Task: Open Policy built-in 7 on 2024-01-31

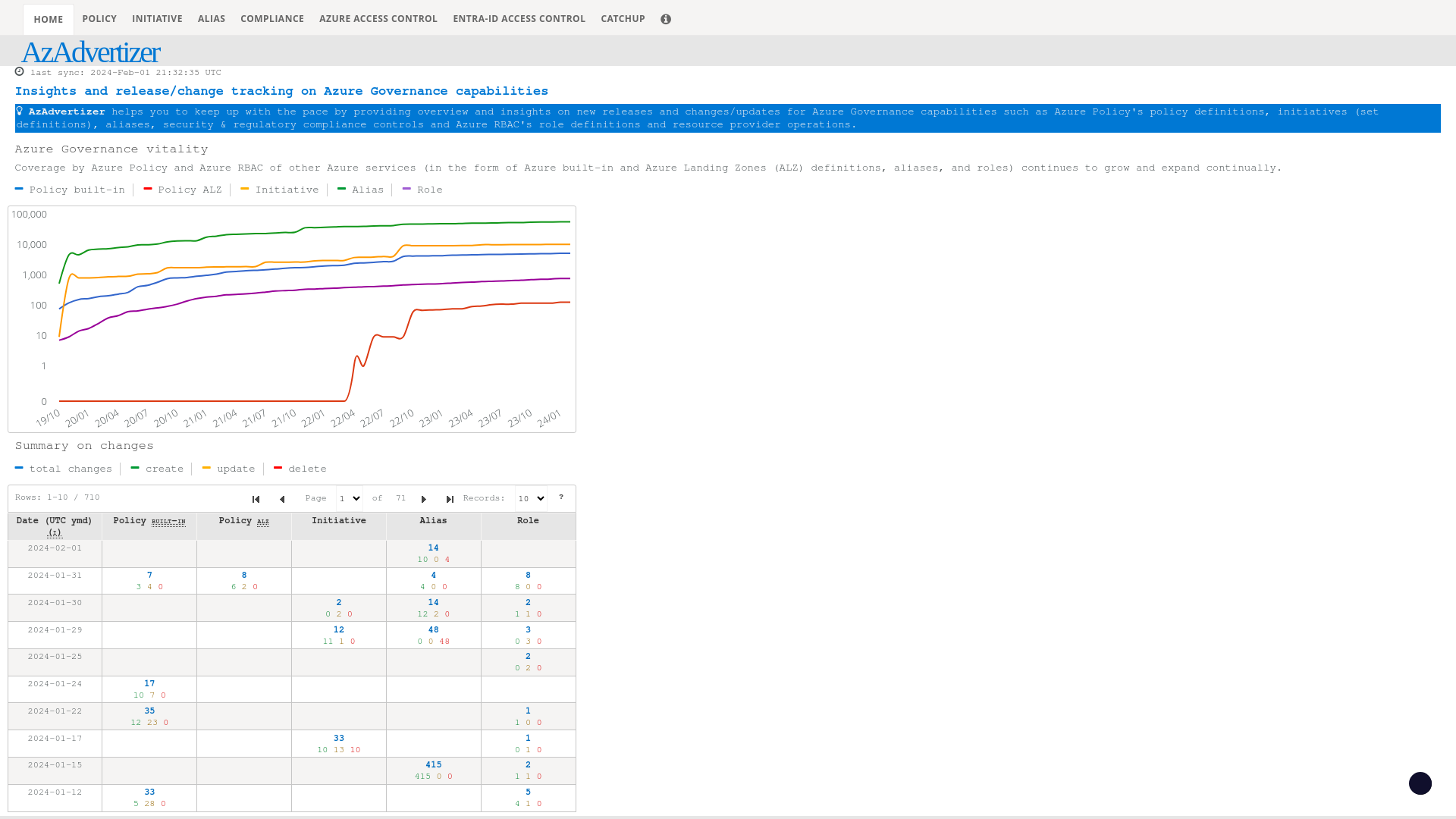Action: pos(149,575)
